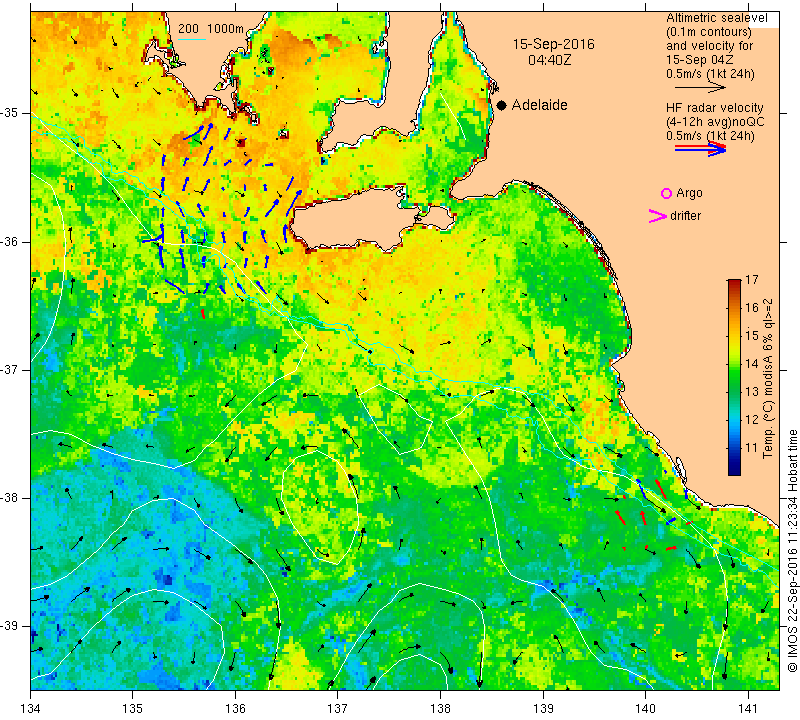Click the colorbar value 11
Image resolution: width=800 pixels, height=720 pixels.
(x=752, y=448)
